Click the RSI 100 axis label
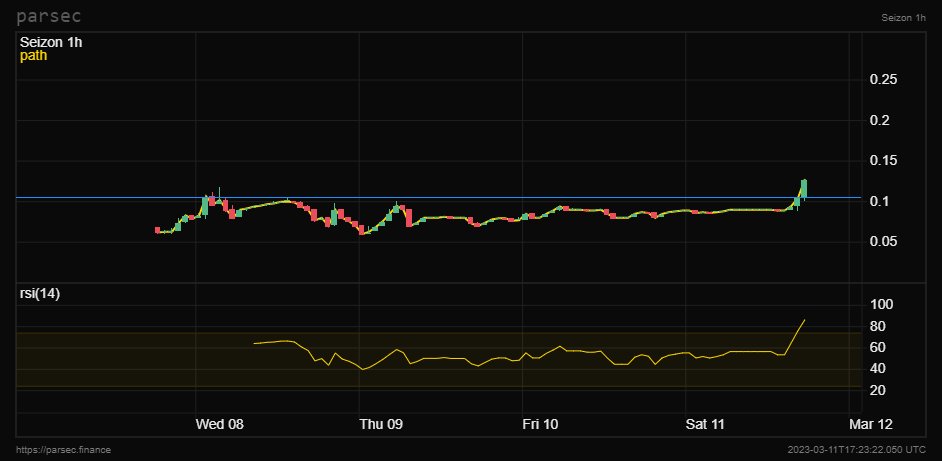This screenshot has height=461, width=942. (x=881, y=304)
